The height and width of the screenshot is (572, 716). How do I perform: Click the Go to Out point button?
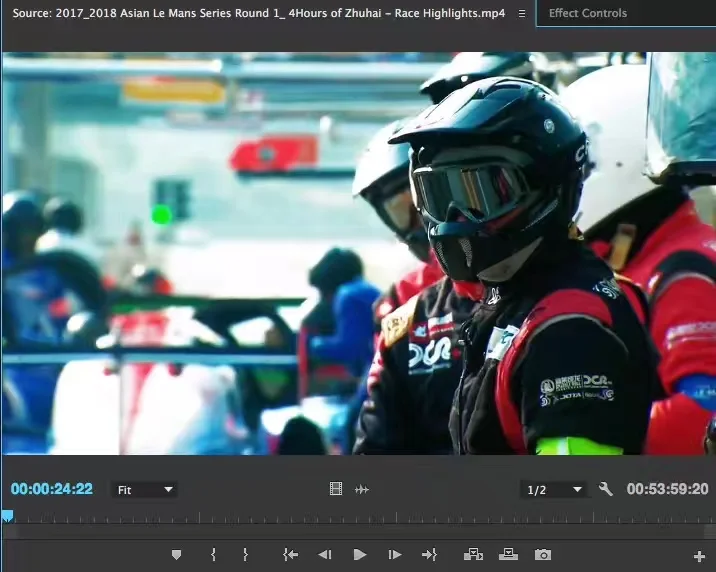click(429, 555)
